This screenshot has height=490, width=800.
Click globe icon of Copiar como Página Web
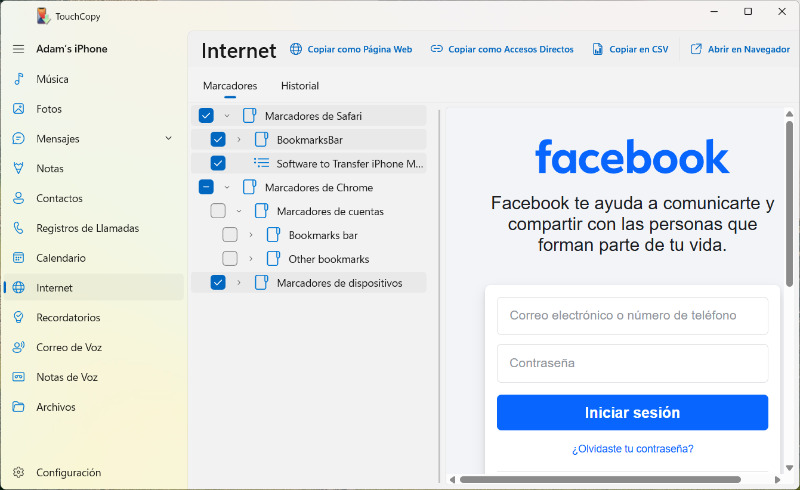296,49
